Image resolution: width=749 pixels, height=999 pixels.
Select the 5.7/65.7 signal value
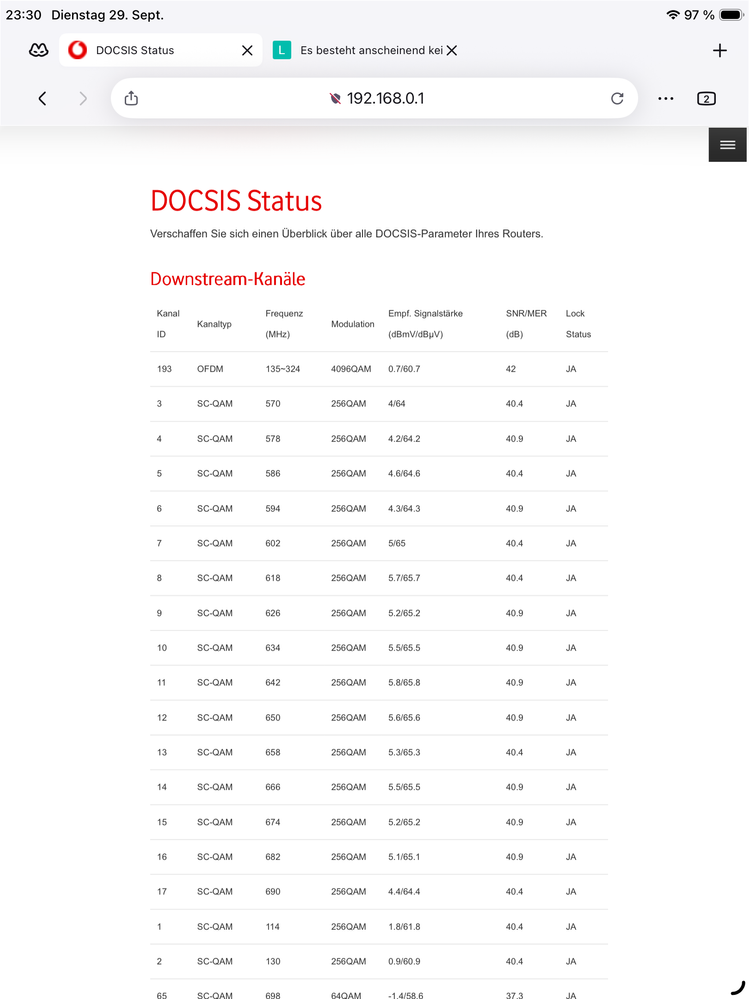click(x=404, y=578)
